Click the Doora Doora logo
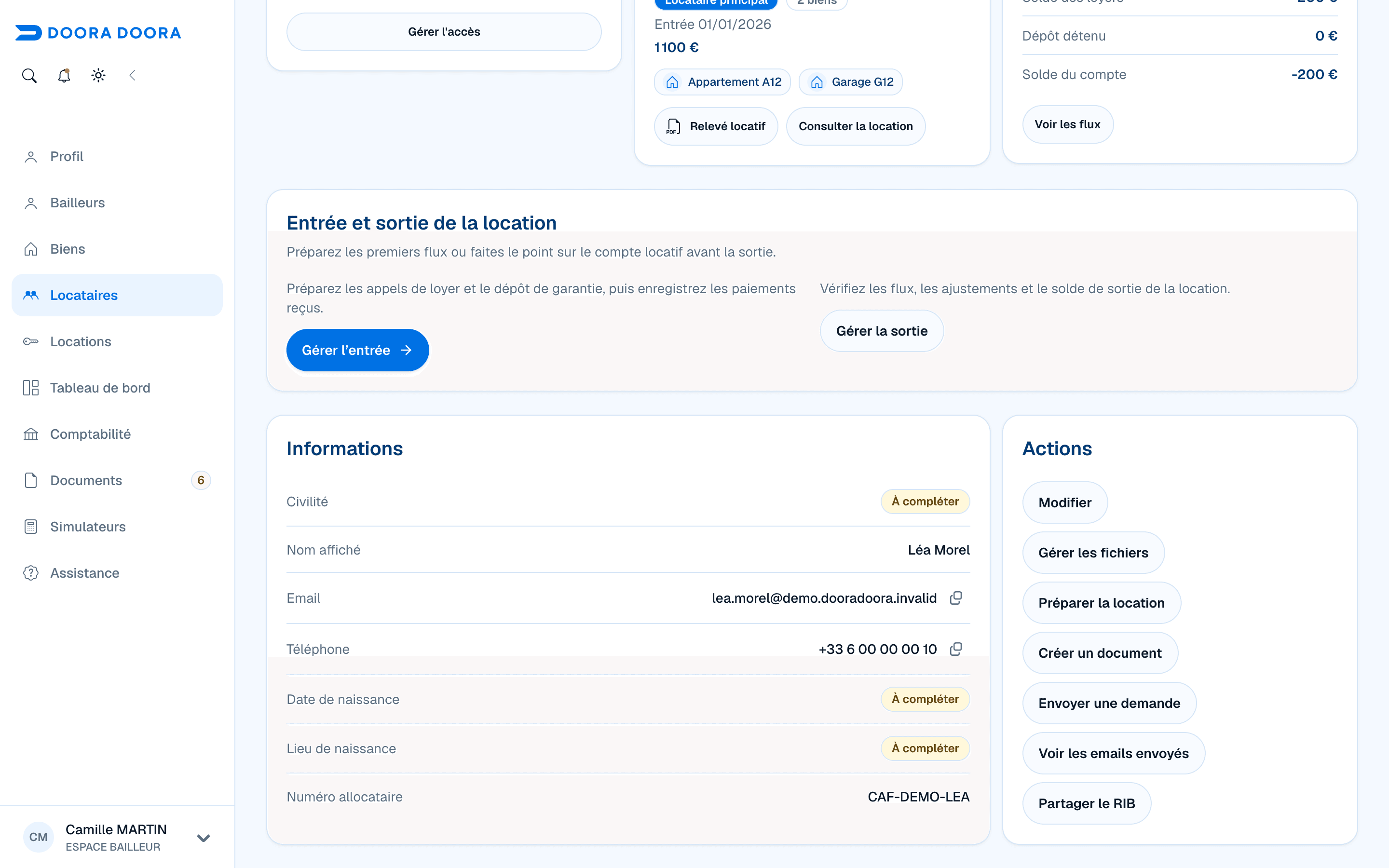The width and height of the screenshot is (1389, 868). click(x=98, y=33)
